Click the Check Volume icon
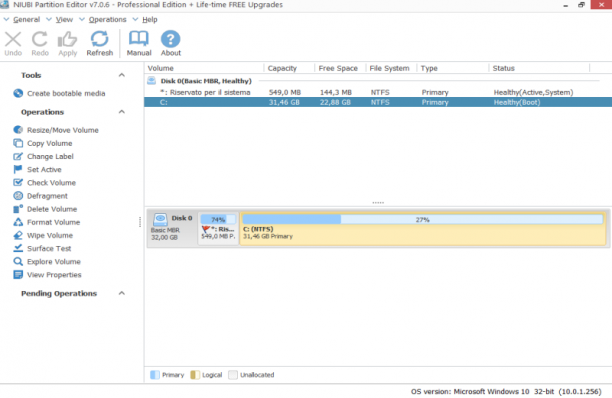This screenshot has width=612, height=398. (18, 183)
